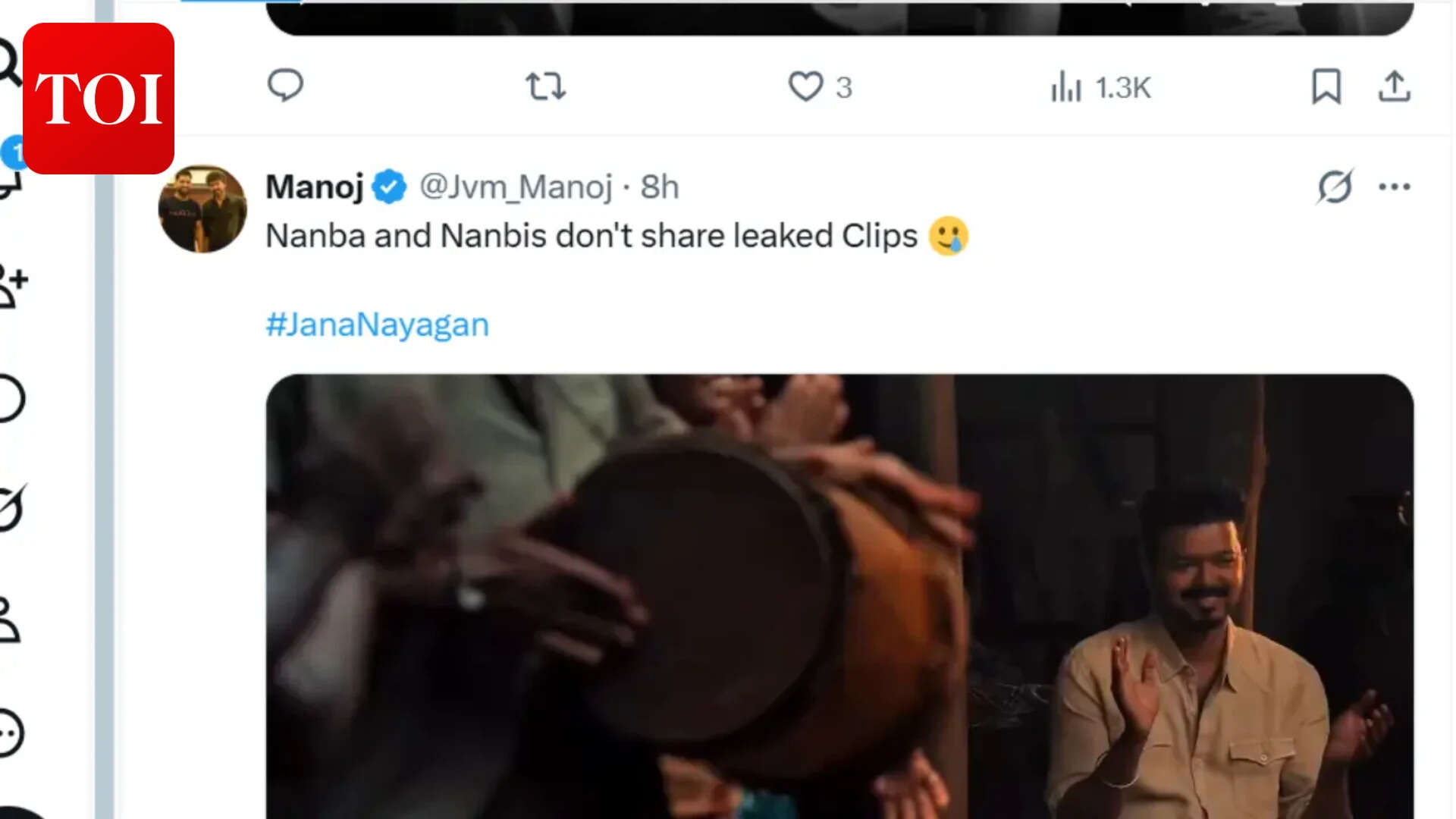Open Manoj's profile picture
The width and height of the screenshot is (1456, 819).
click(202, 209)
